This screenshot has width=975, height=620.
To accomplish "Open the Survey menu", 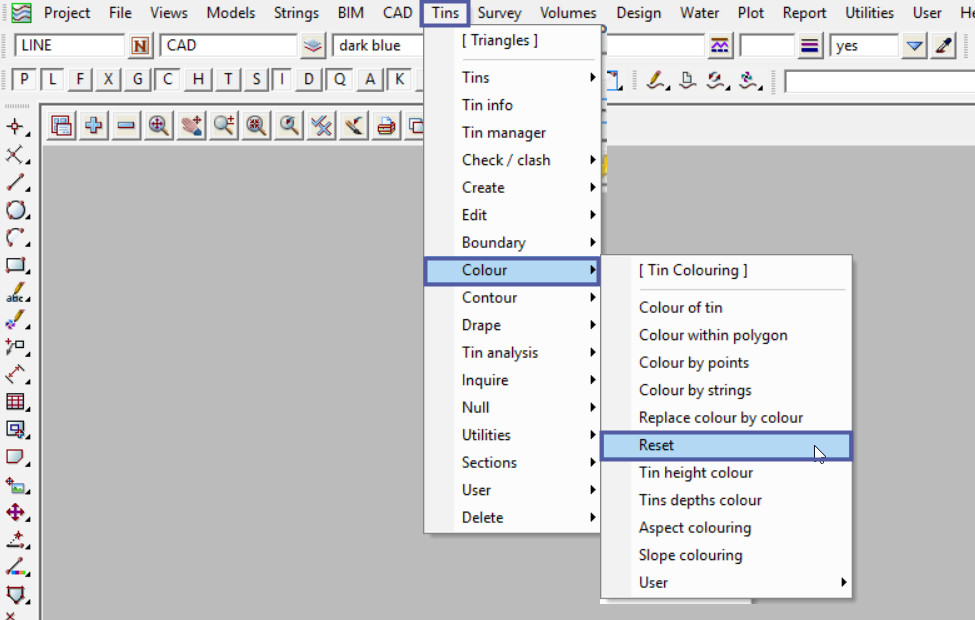I will tap(498, 13).
